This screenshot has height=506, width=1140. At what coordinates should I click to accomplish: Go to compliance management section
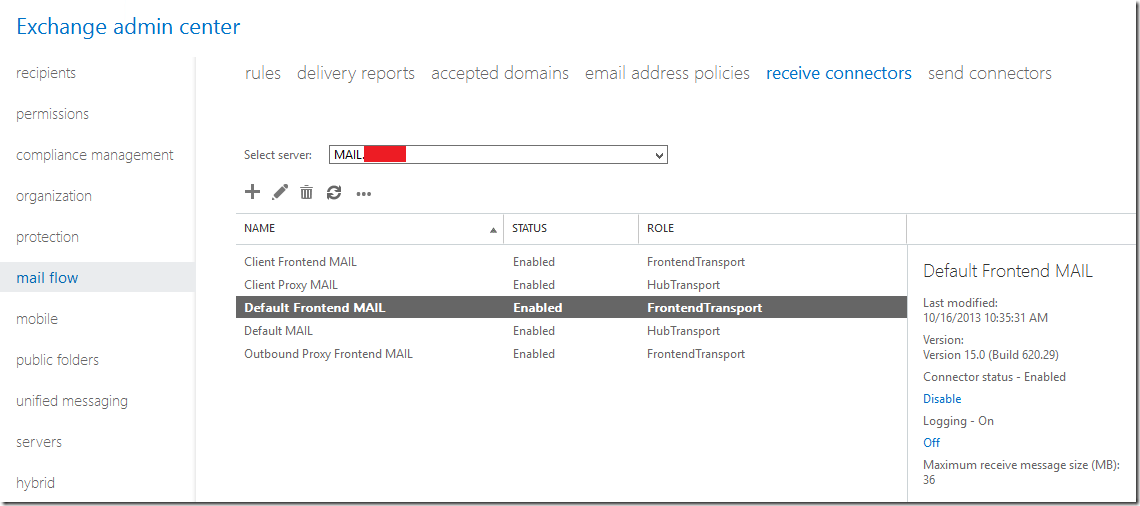click(95, 155)
